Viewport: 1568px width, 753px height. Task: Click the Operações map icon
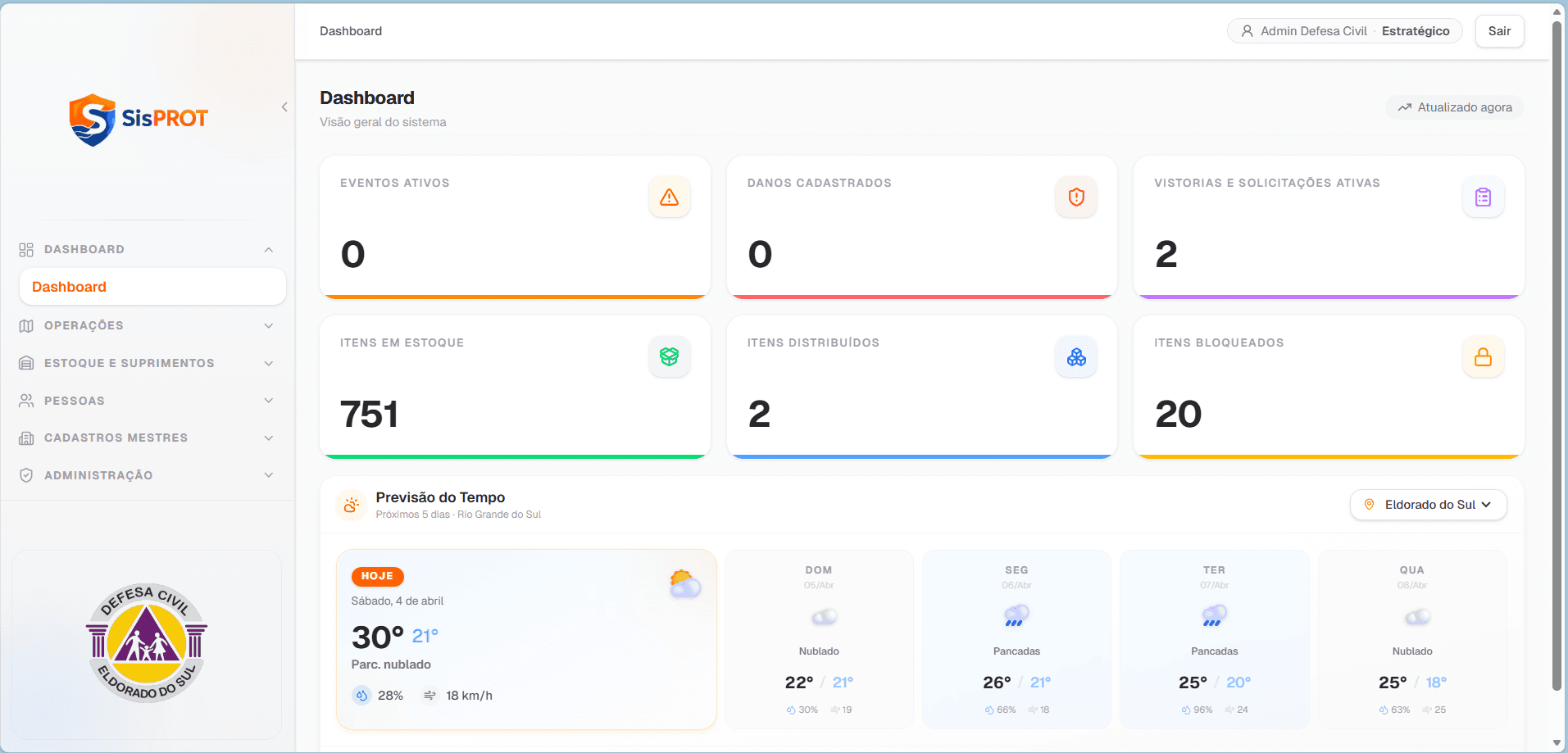[x=26, y=326]
